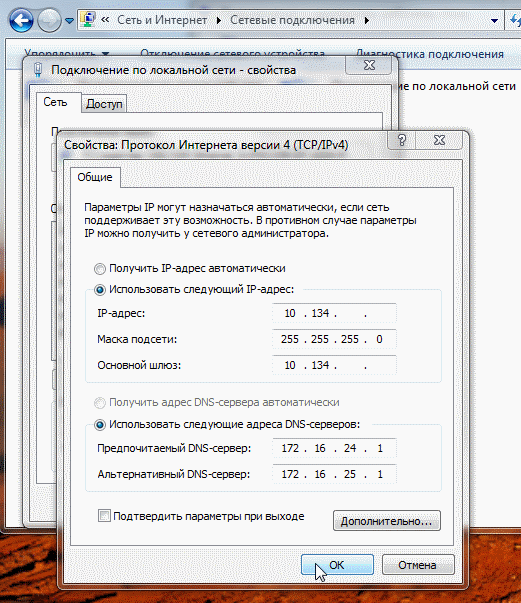
Task: Click the «Маска подсети» input field
Action: (334, 339)
